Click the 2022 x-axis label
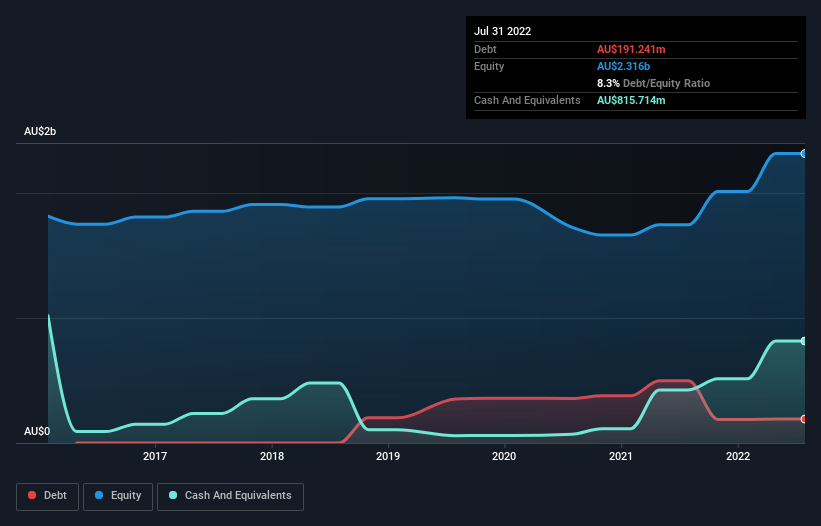821x526 pixels. point(738,456)
